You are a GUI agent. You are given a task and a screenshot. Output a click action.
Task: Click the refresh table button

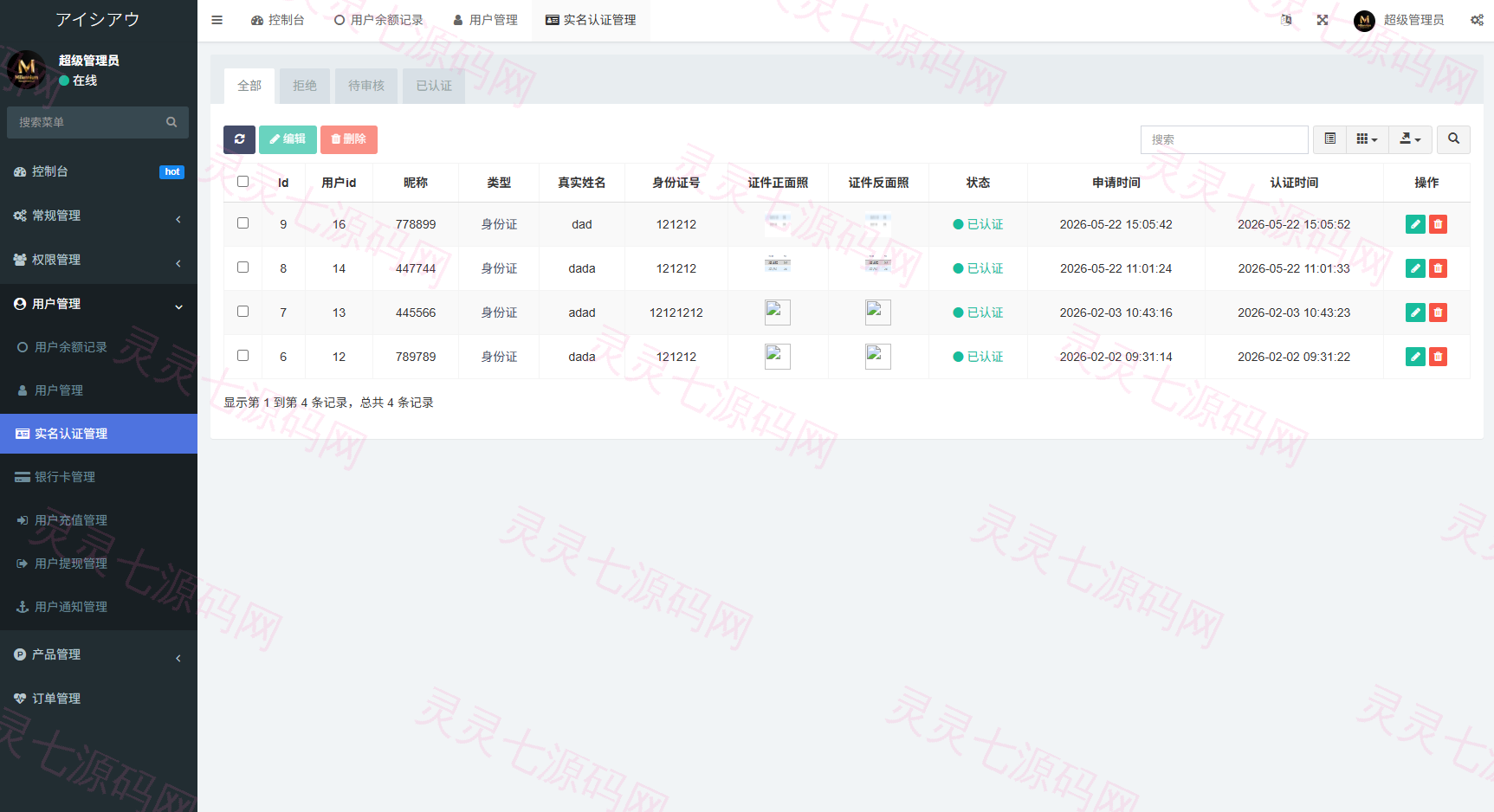click(239, 139)
